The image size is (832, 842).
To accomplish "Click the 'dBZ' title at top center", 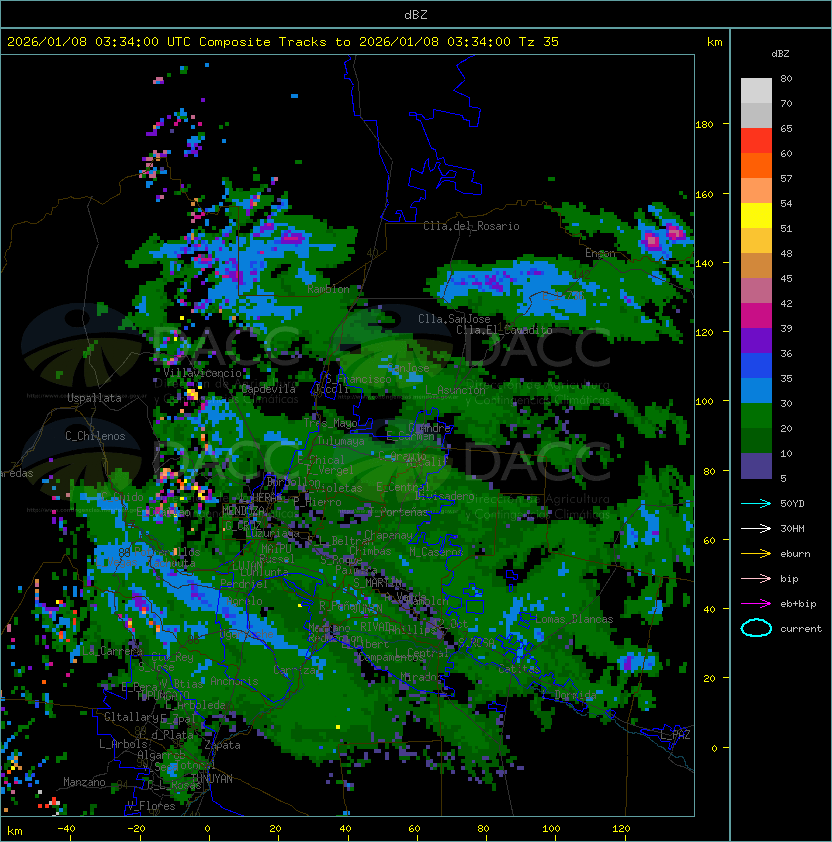I will click(x=416, y=15).
